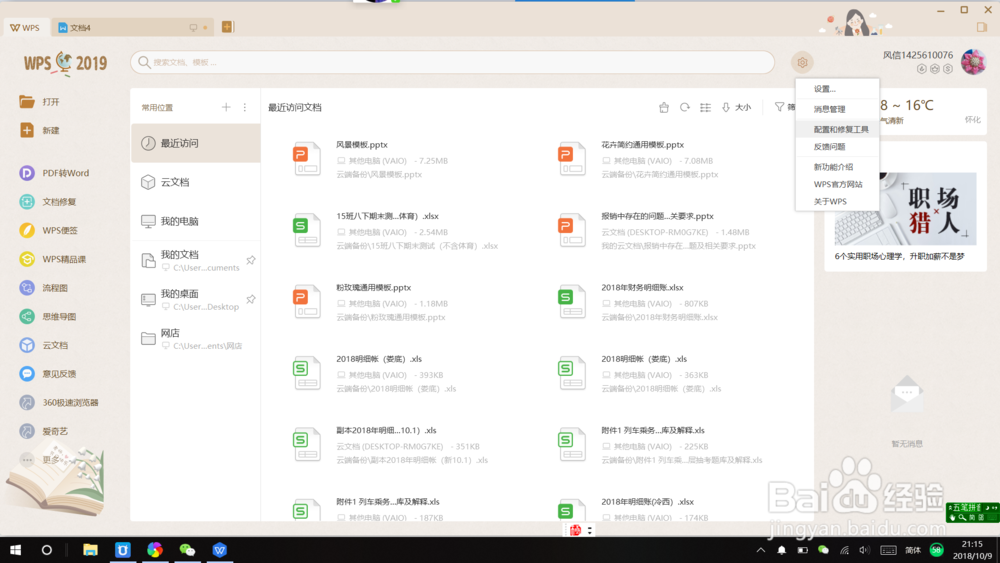1000x563 pixels.
Task: Select 新功能介绍 menu item
Action: point(837,167)
